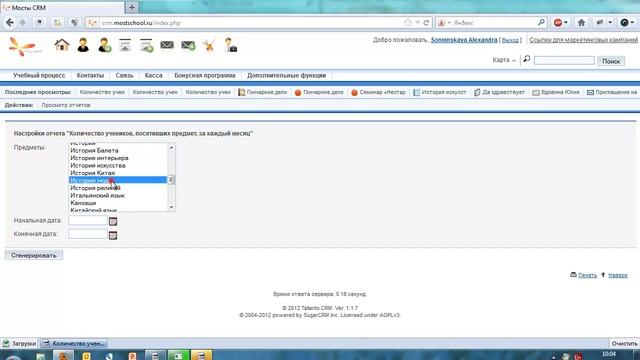Click the browser back arrow
640x360 pixels.
pos(10,23)
